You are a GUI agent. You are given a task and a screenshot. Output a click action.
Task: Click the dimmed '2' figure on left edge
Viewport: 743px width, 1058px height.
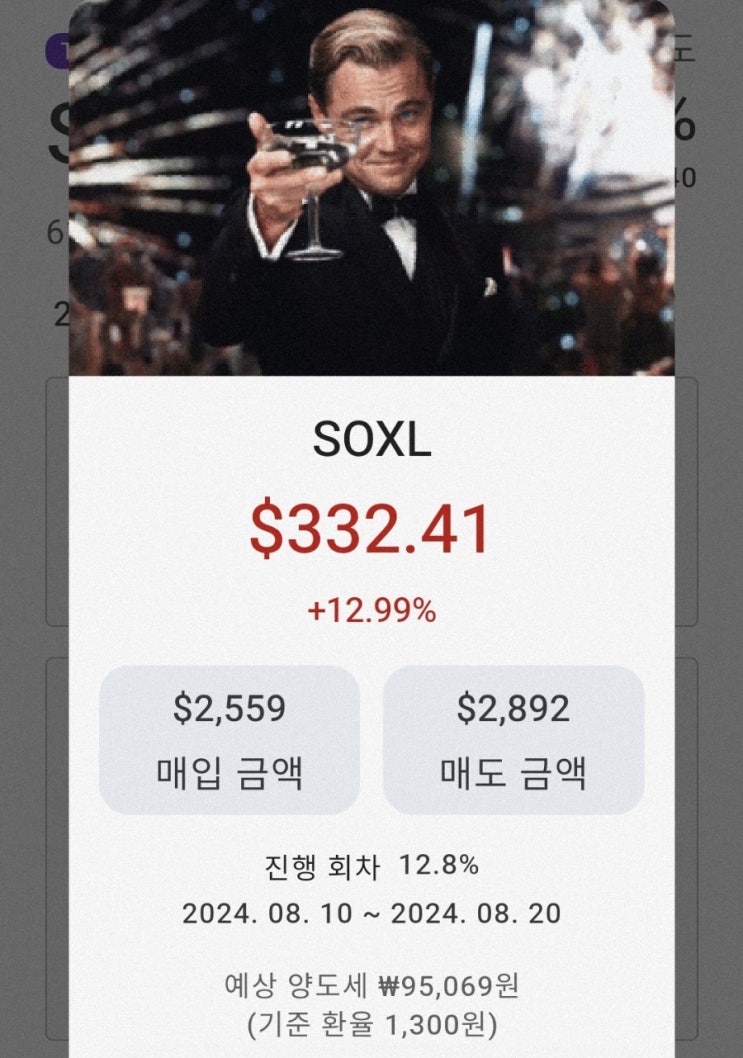coord(61,314)
